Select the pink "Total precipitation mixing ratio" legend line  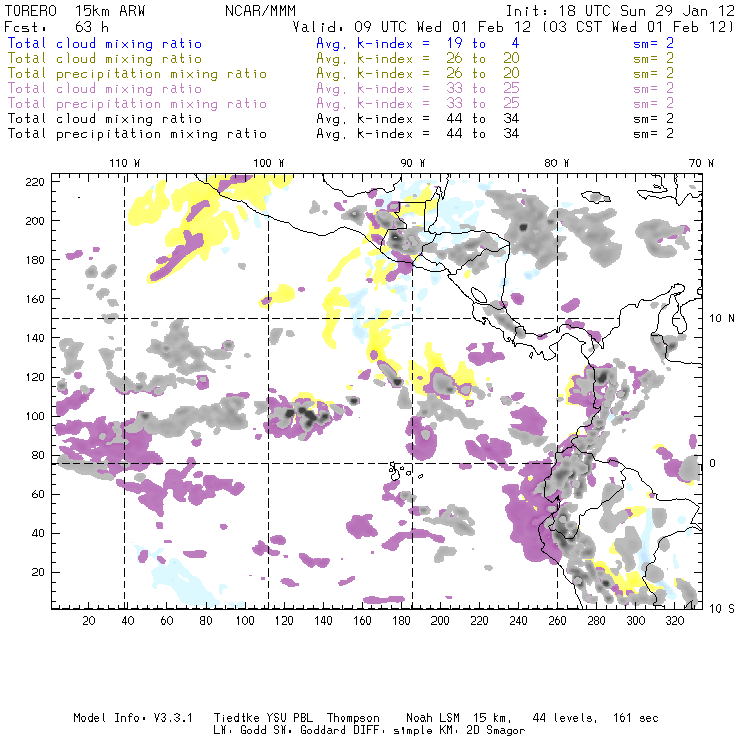click(137, 104)
